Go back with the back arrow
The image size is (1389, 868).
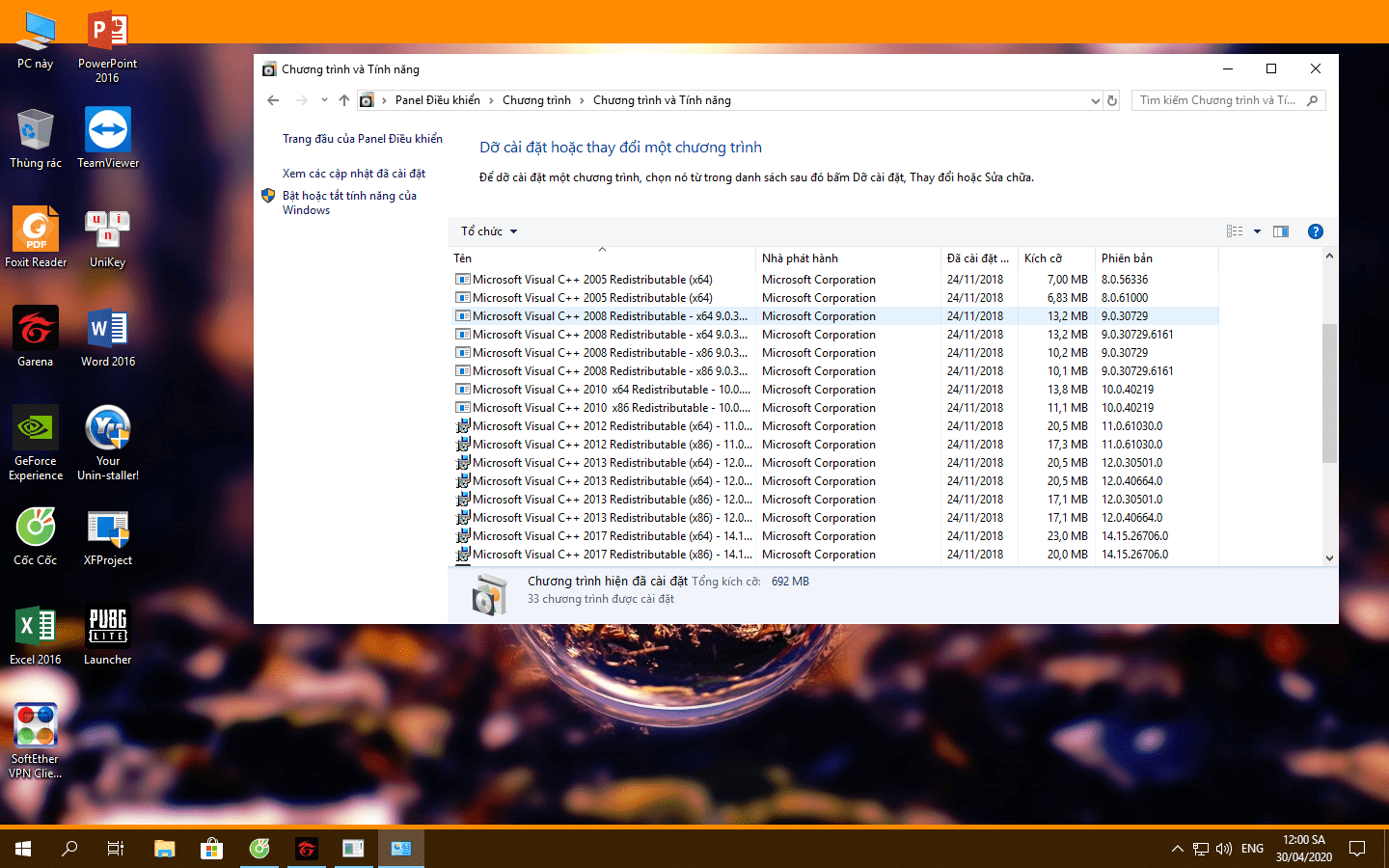(x=273, y=100)
